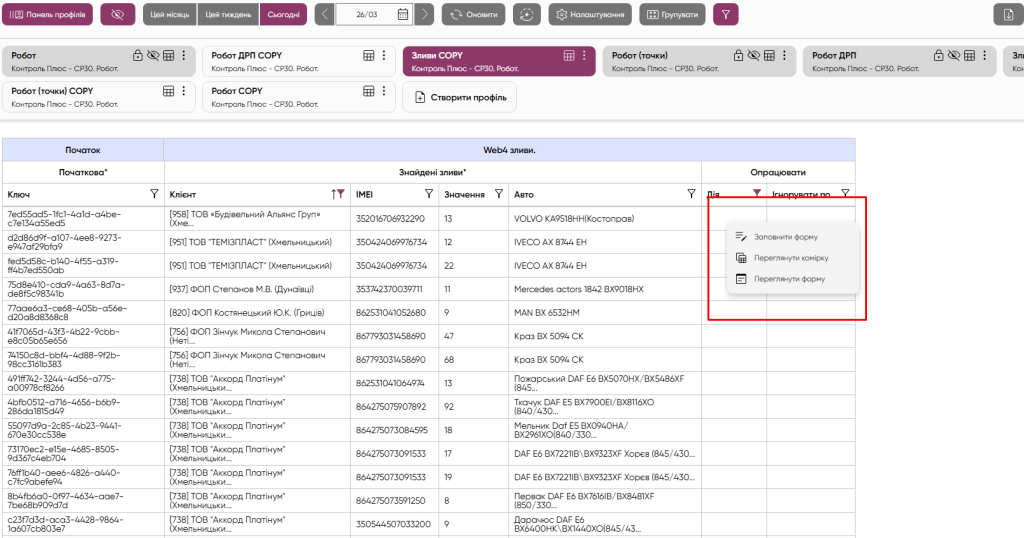Toggle hidden-eye icon on Робот (точки) profile
Image resolution: width=1024 pixels, height=538 pixels.
pos(754,55)
